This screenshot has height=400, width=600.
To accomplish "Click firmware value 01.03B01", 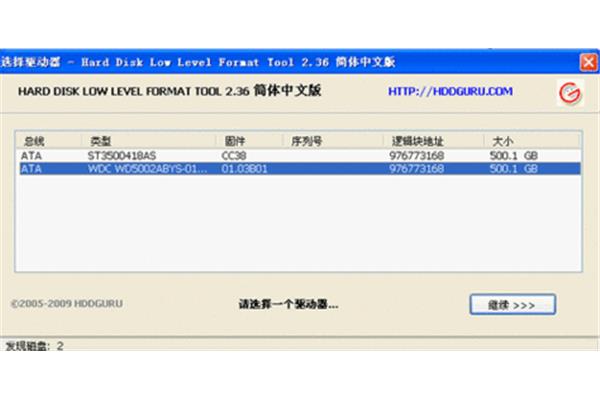I will 244,169.
